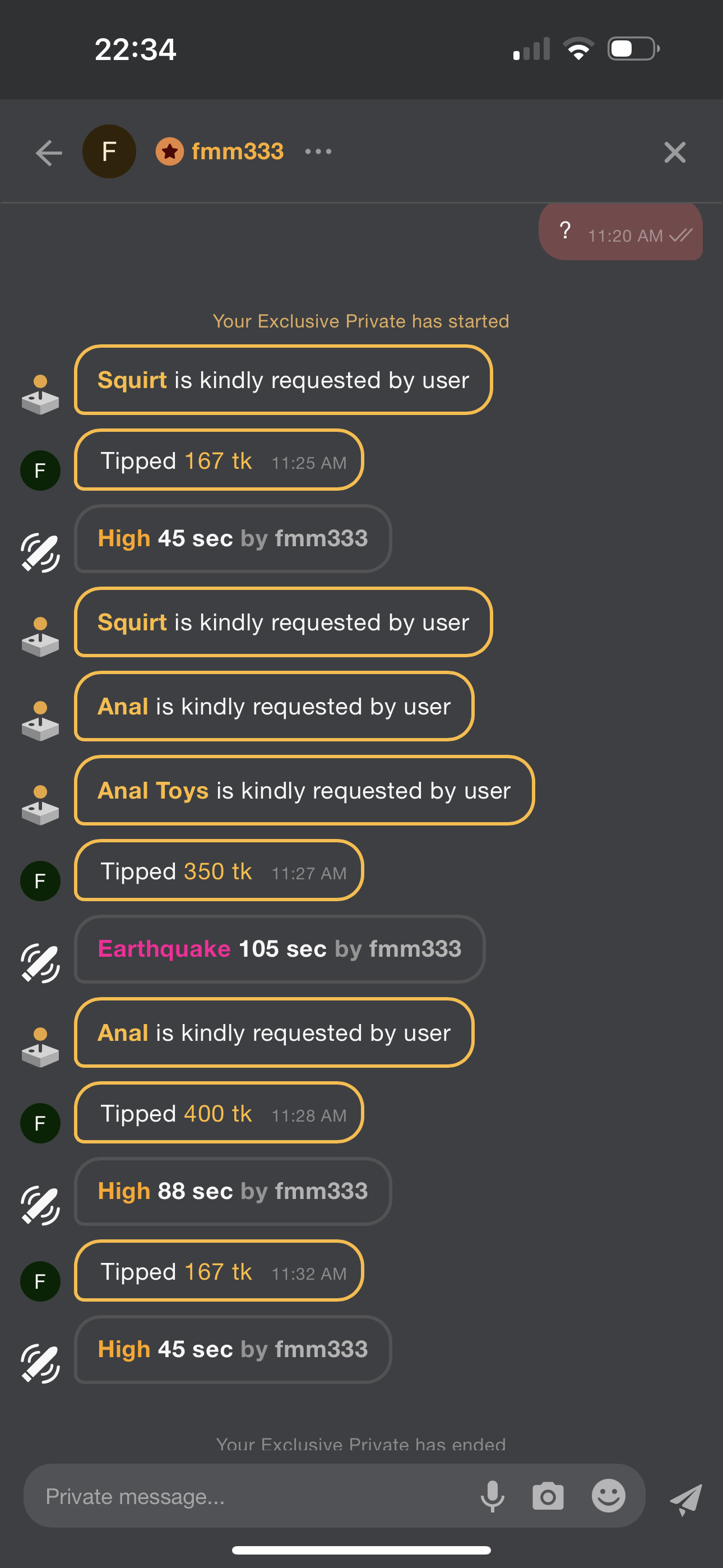Tap the microphone icon to record voice
The image size is (723, 1568).
coord(492,1496)
